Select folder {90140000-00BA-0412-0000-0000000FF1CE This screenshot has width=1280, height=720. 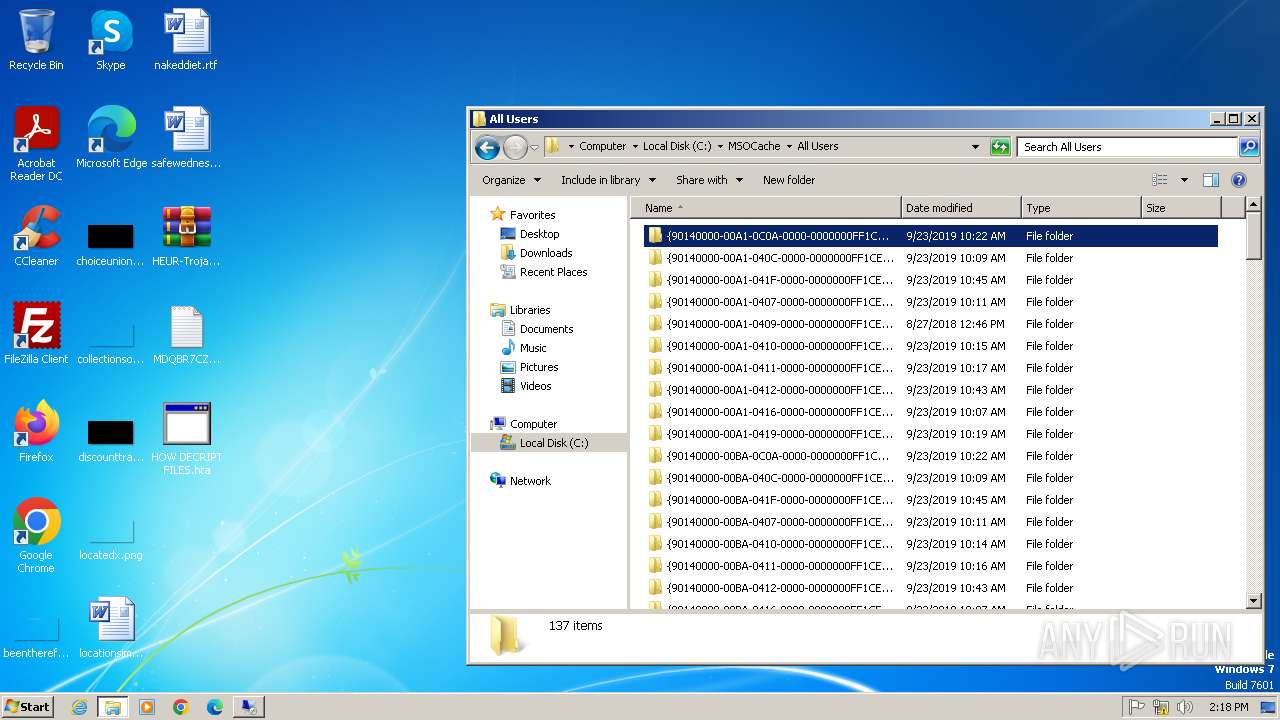click(x=931, y=588)
